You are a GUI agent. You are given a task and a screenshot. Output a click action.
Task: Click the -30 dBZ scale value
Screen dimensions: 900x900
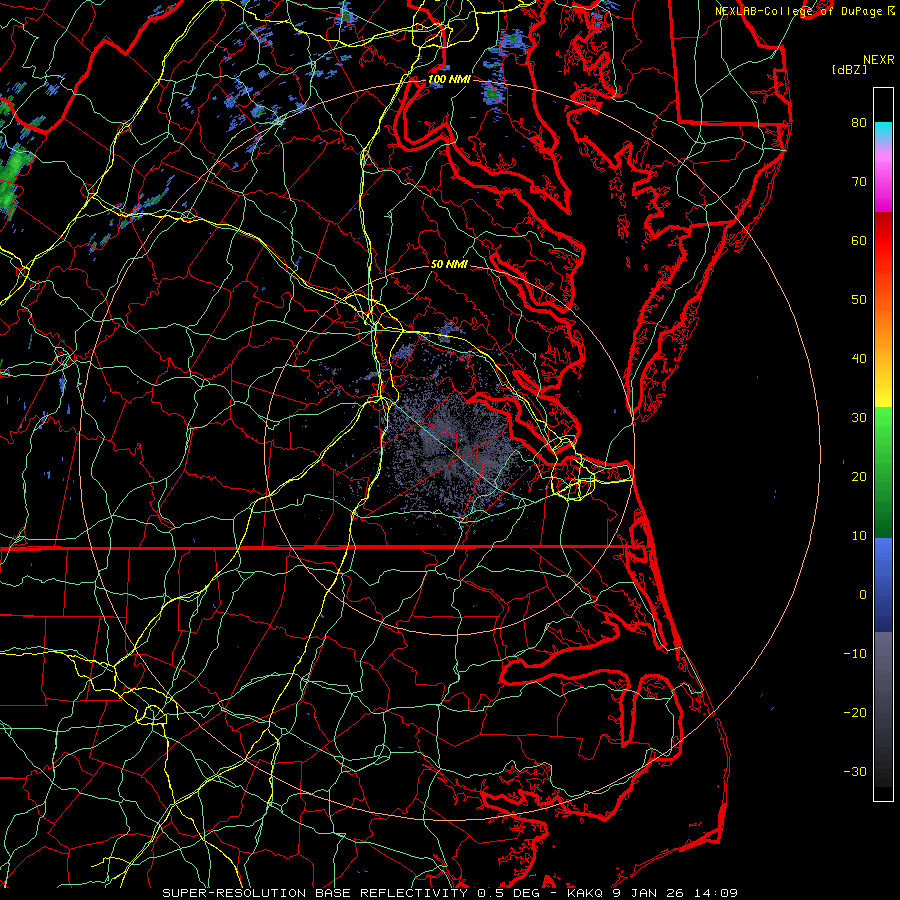(x=855, y=773)
